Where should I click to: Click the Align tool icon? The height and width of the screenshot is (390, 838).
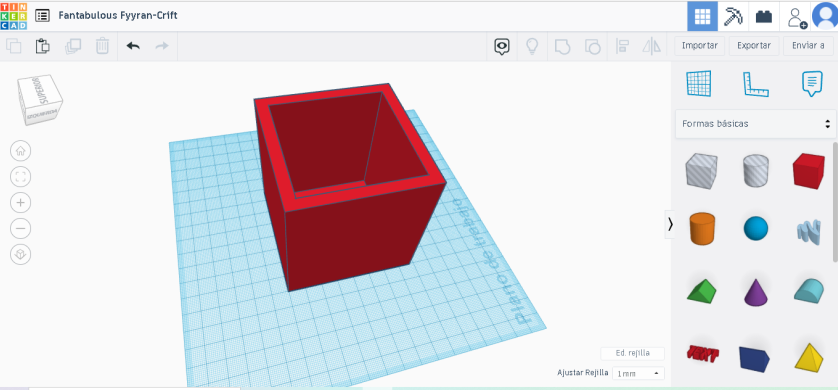click(x=622, y=46)
